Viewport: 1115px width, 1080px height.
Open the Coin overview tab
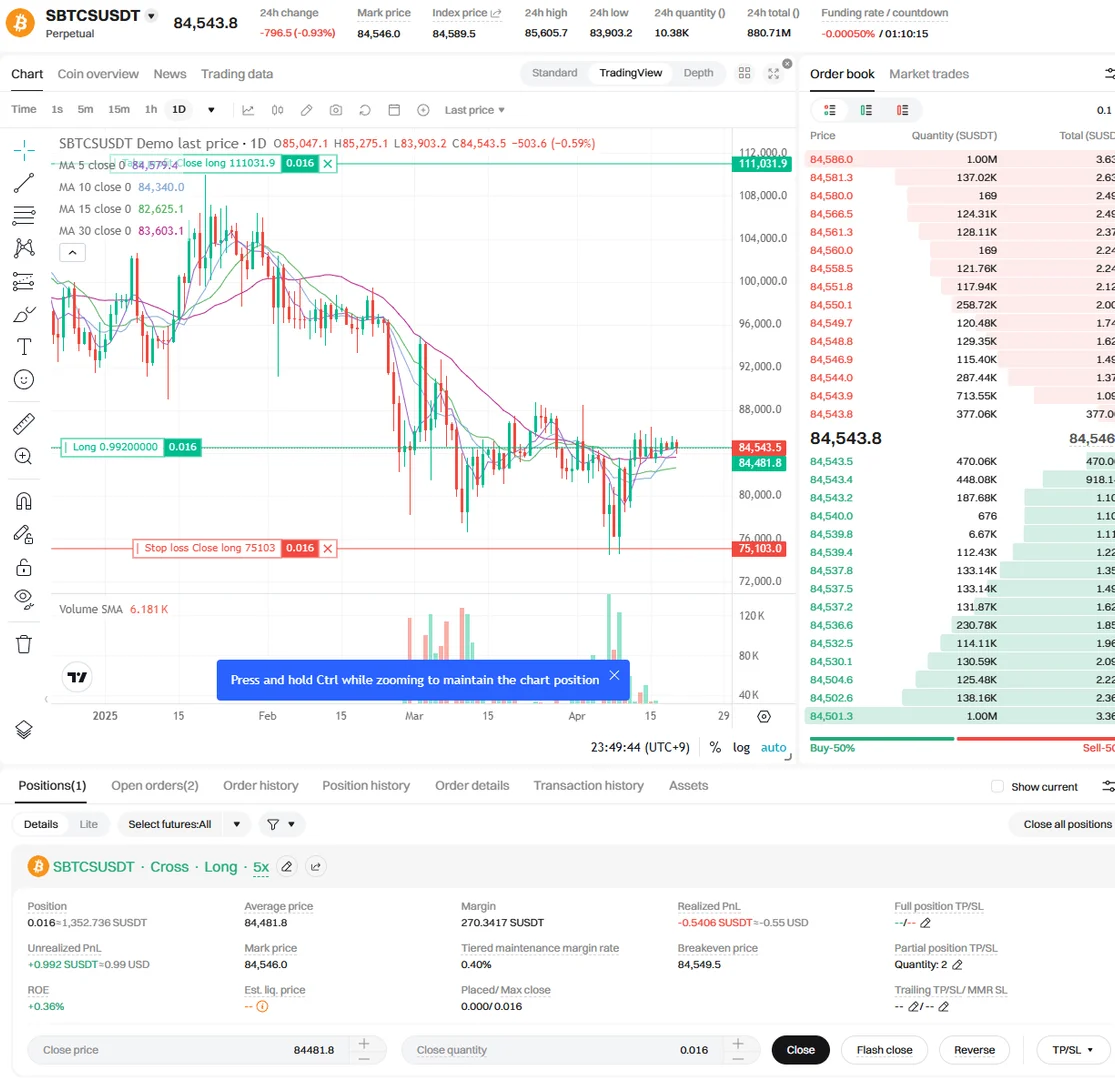(x=98, y=74)
